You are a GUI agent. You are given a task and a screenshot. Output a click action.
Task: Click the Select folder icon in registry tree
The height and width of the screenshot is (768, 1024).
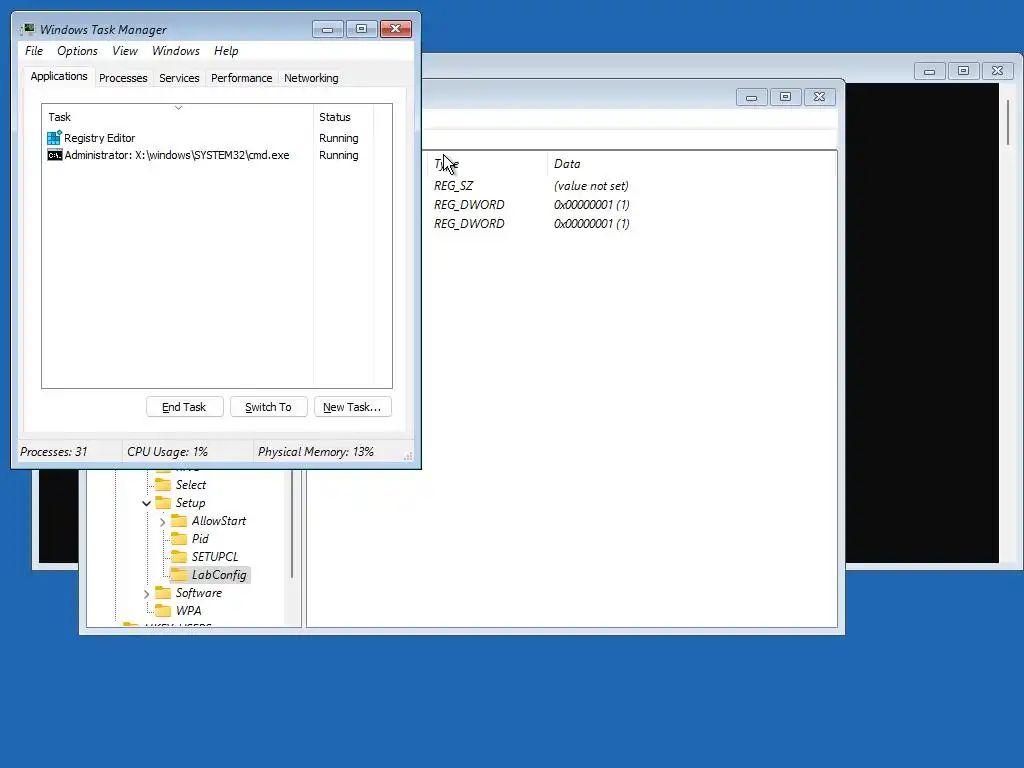click(163, 485)
